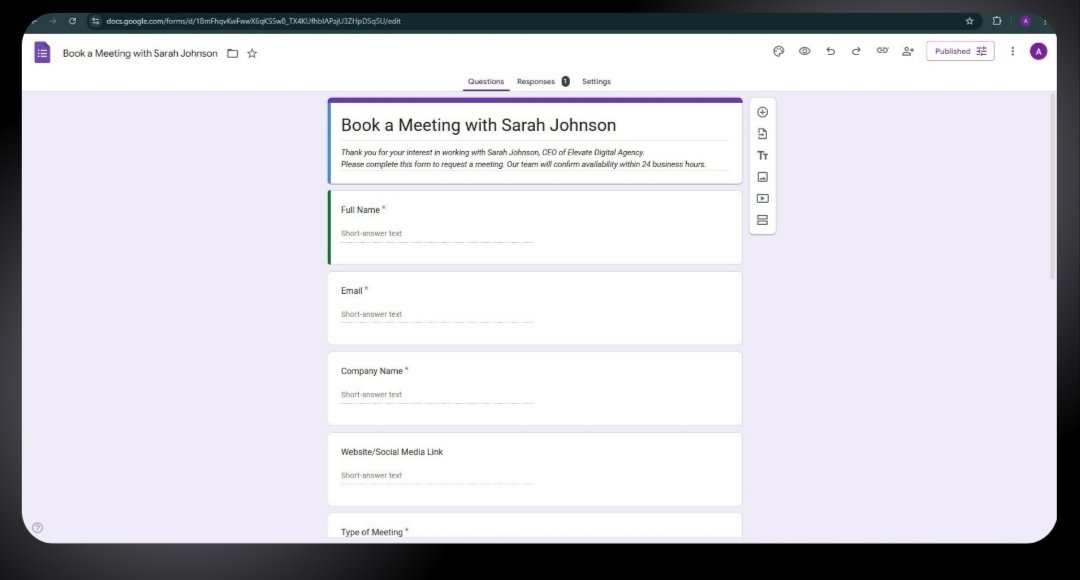The width and height of the screenshot is (1080, 580).
Task: Reload the browser page
Action: coord(72,21)
